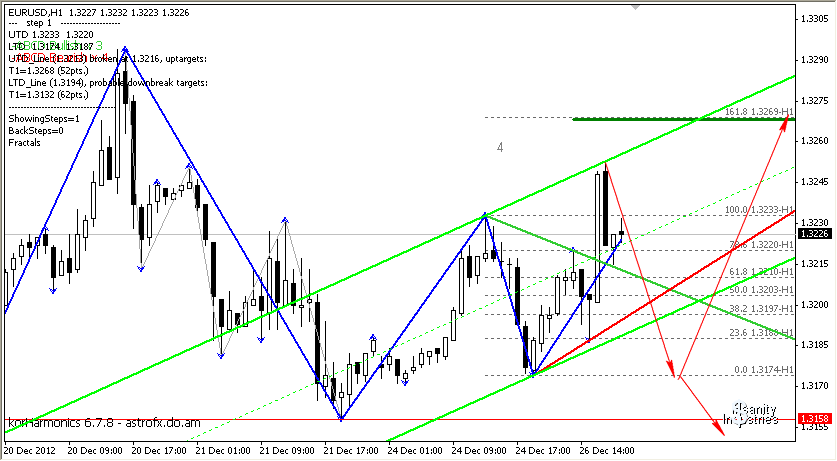Click the EURUSD,H1 chart title text
837x461 pixels.
(x=38, y=10)
